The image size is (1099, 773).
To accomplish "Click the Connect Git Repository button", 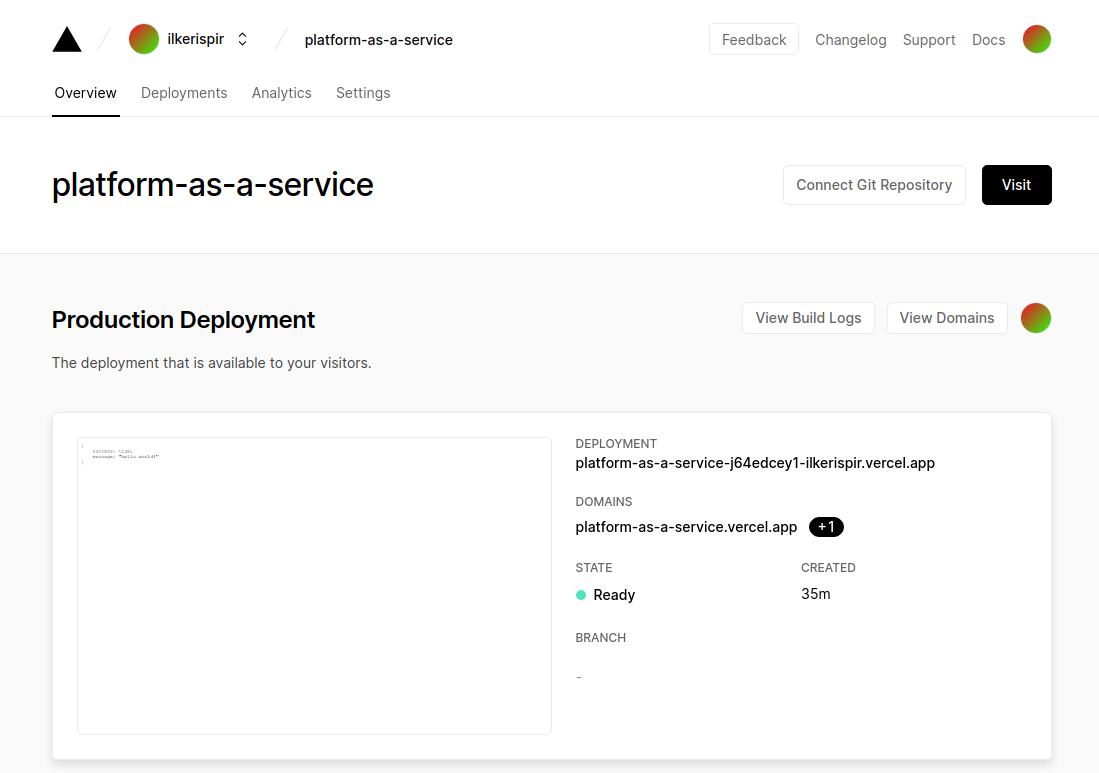I will click(874, 185).
